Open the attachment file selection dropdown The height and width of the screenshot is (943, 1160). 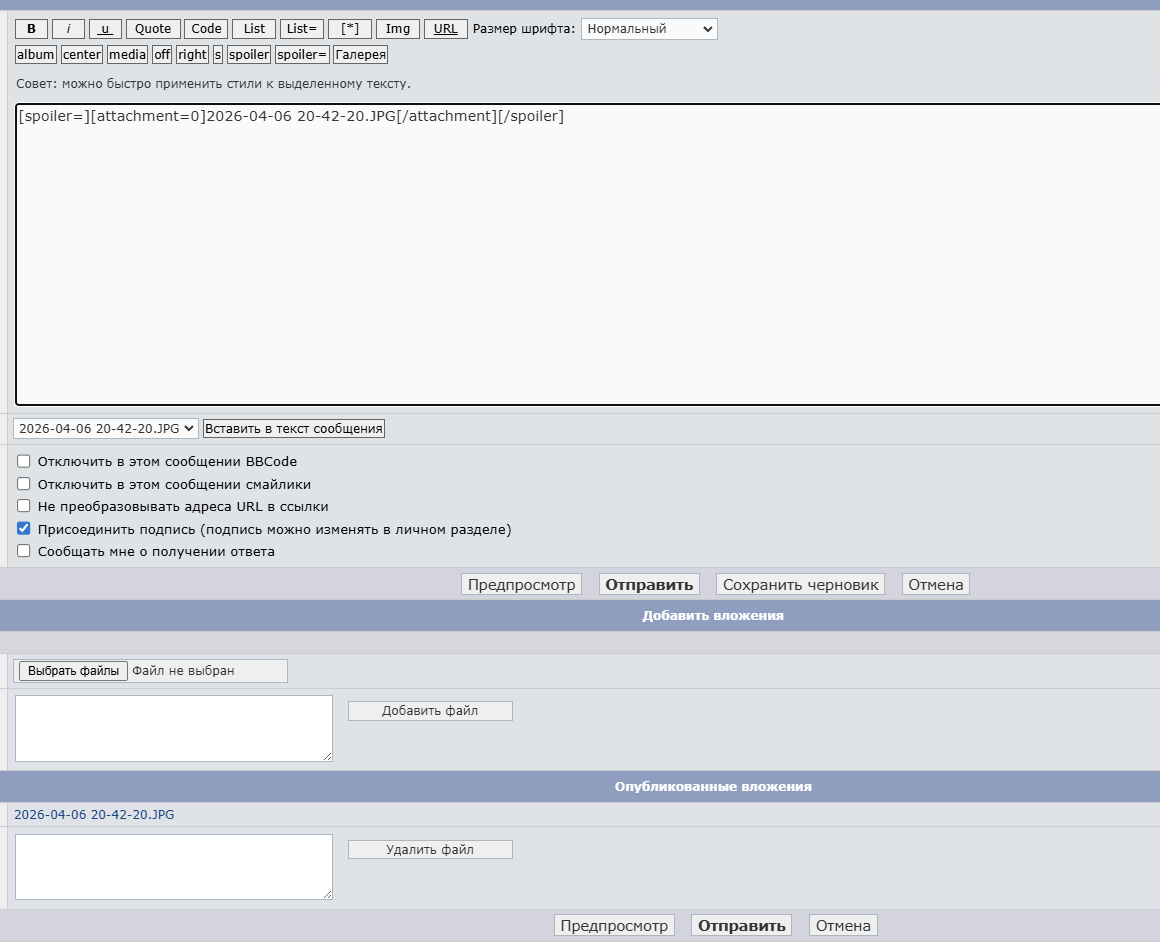coord(106,428)
